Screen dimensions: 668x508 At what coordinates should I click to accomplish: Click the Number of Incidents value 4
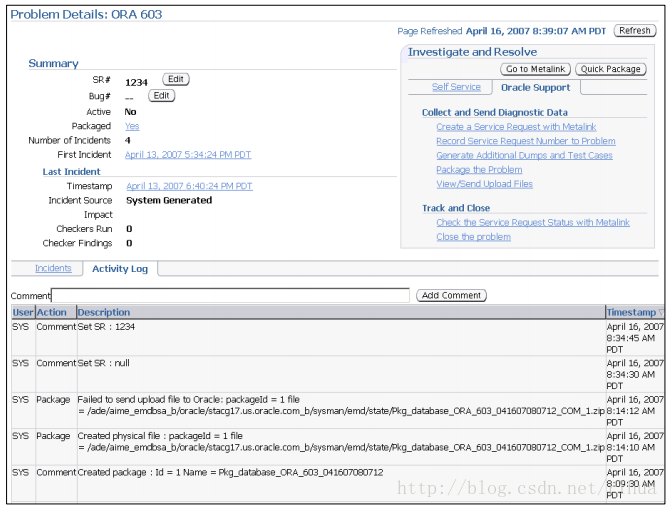pyautogui.click(x=127, y=140)
